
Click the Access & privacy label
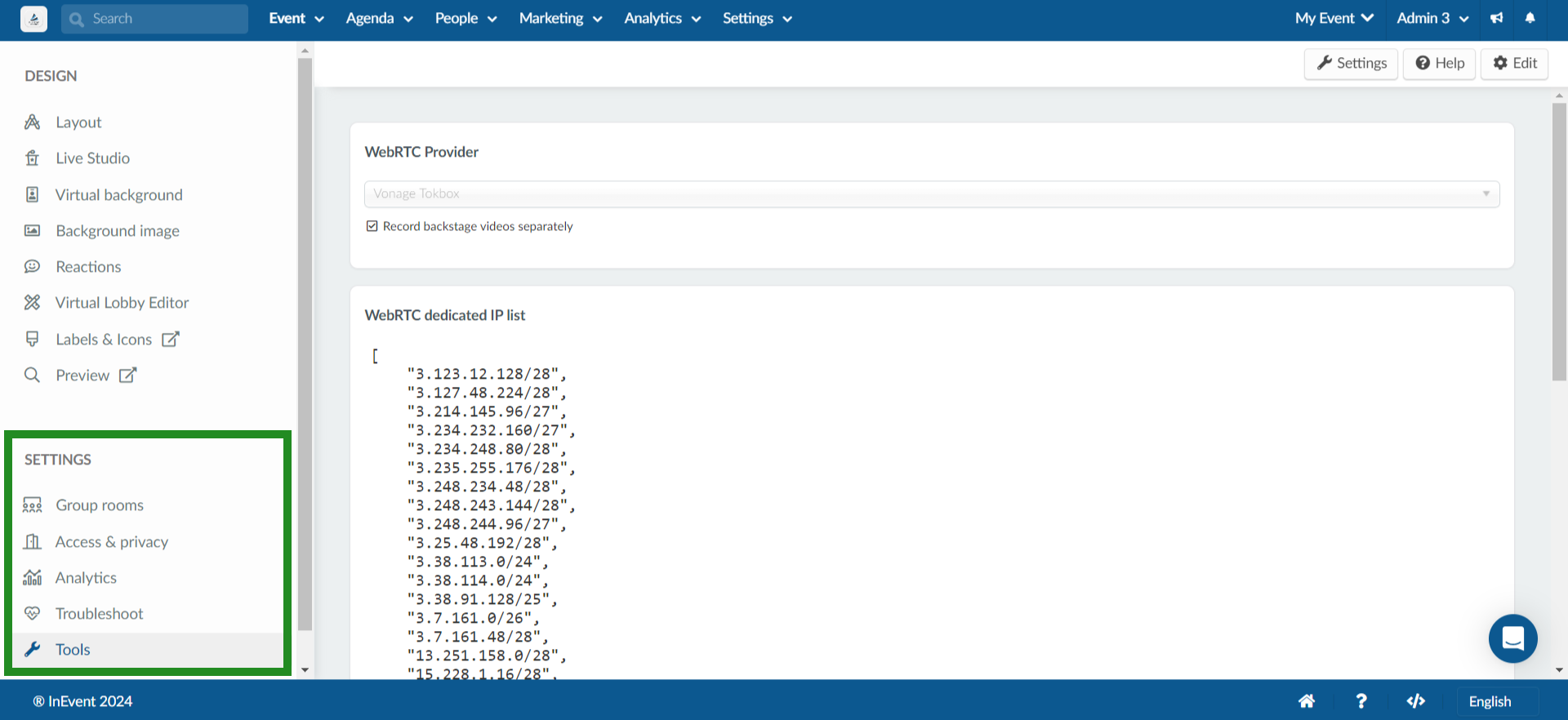pos(112,542)
